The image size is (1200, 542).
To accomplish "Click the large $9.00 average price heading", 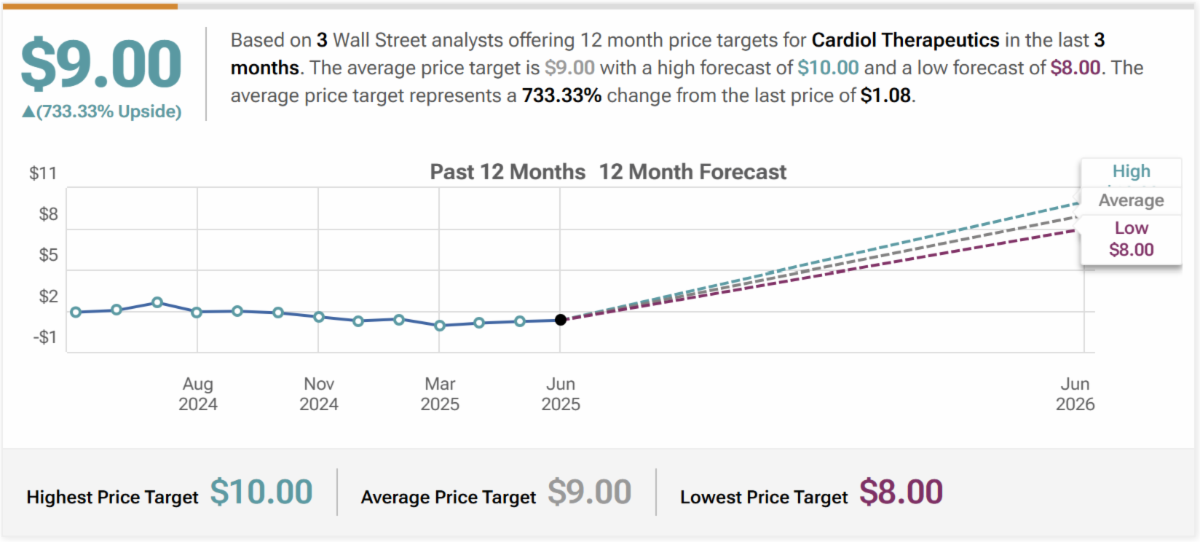I will click(101, 65).
